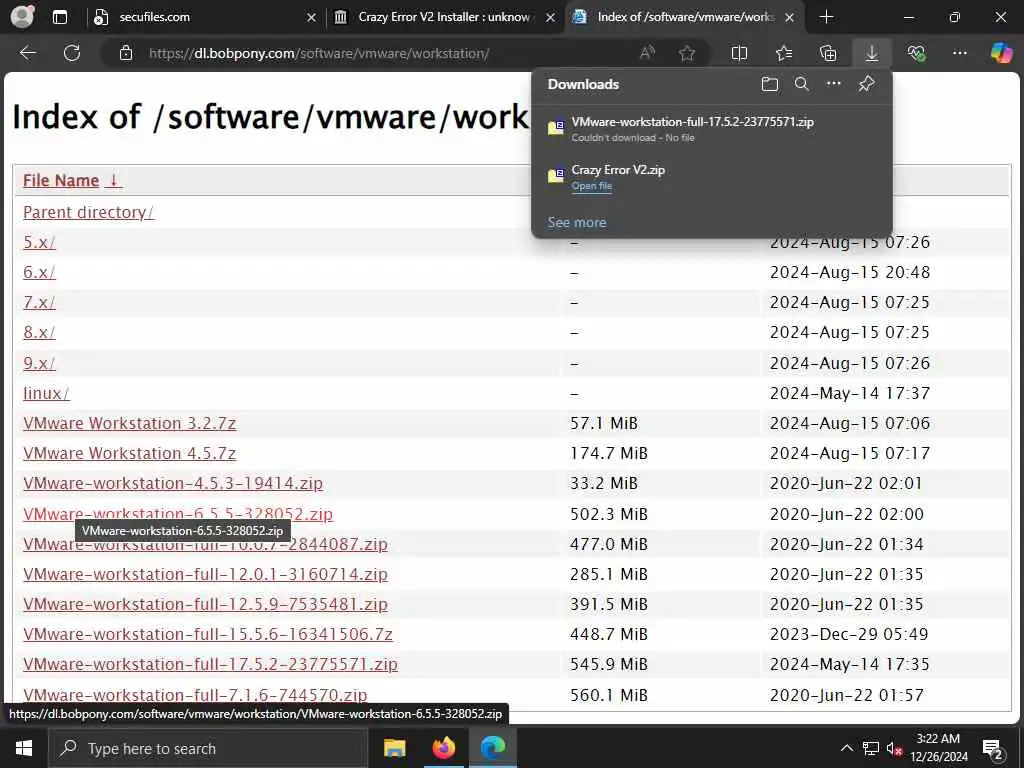Open the 9.x/ folder link

tap(39, 363)
